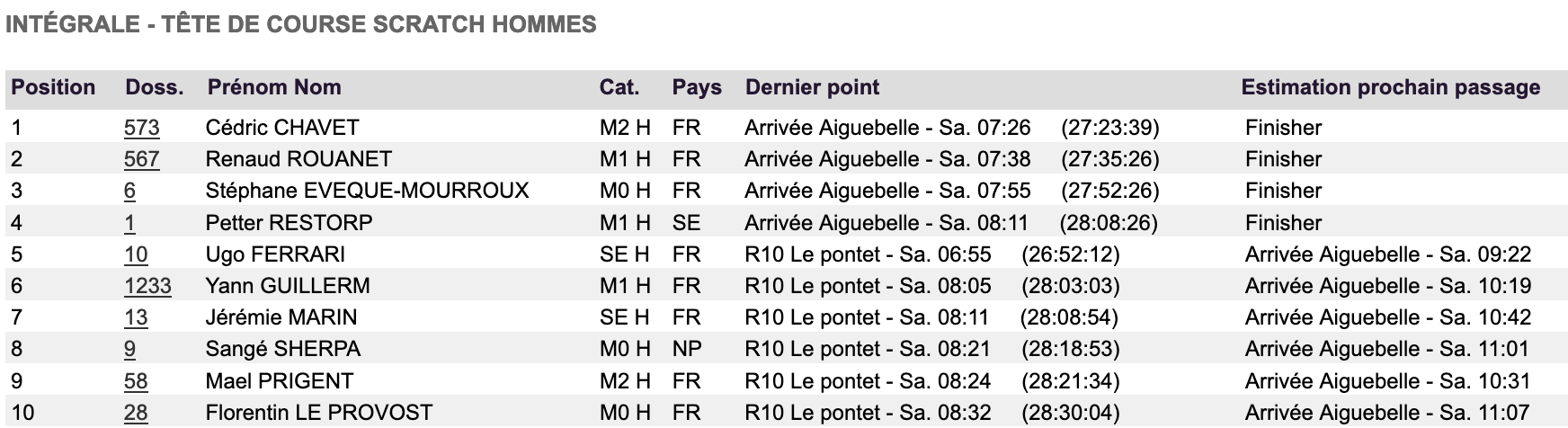1568x428 pixels.
Task: Open bib 58 for Mael PRIGENT
Action: pos(136,381)
